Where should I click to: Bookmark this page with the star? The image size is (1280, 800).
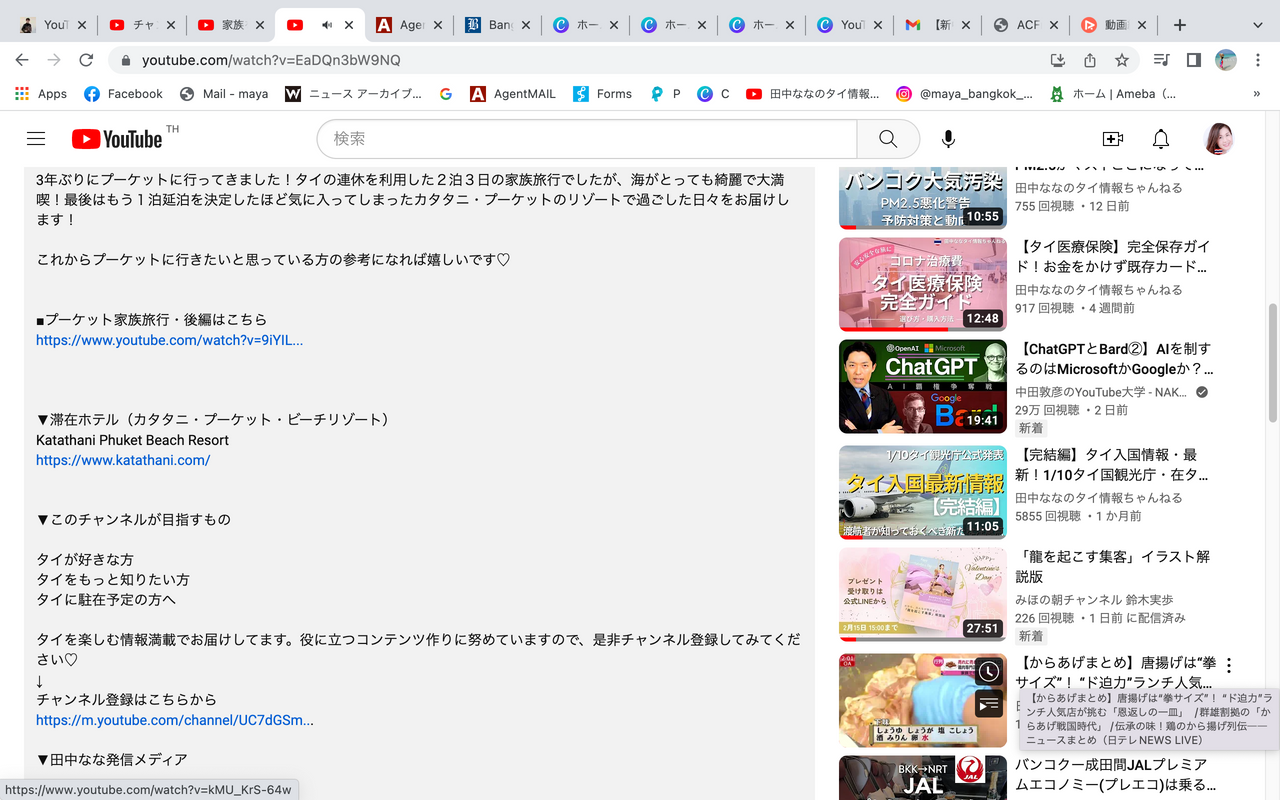tap(1122, 60)
